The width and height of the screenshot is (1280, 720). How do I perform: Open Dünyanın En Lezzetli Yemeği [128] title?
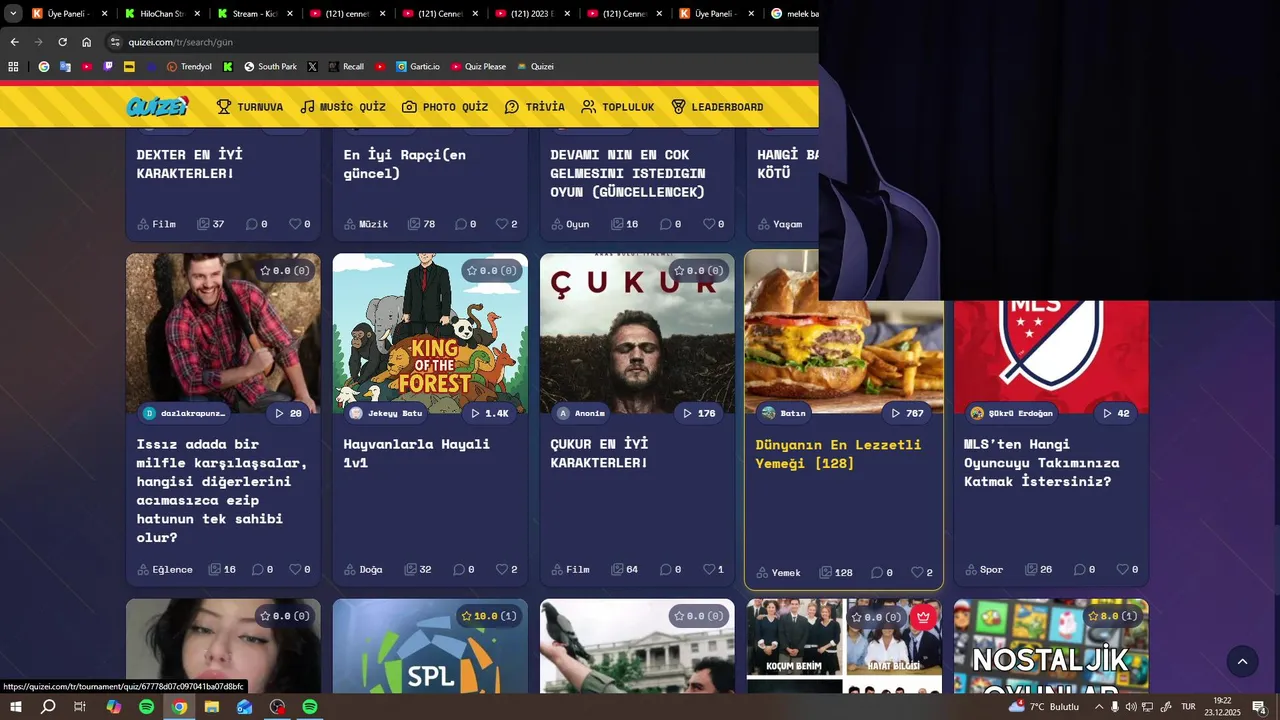tap(838, 453)
